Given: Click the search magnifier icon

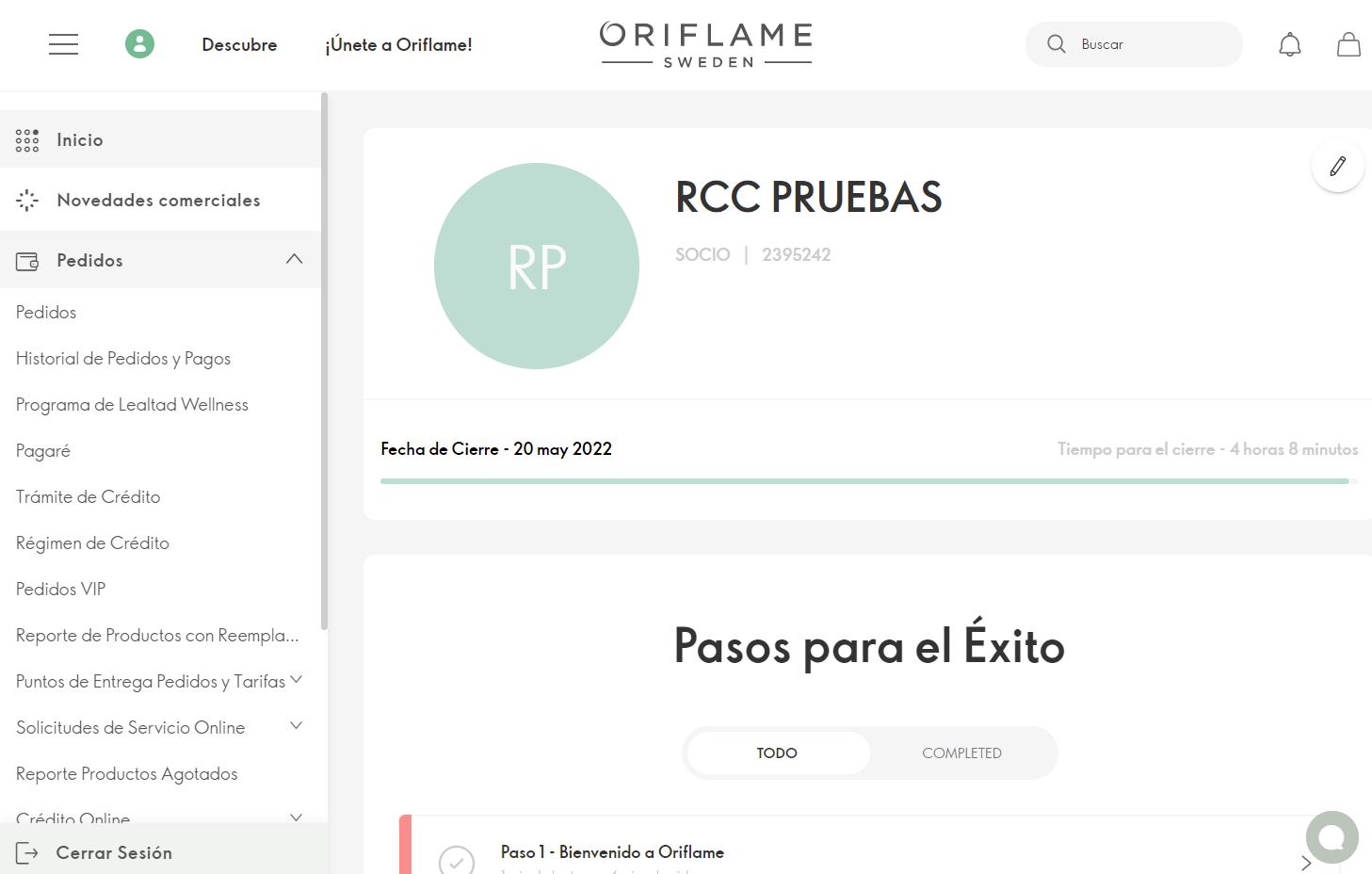Looking at the screenshot, I should point(1057,44).
